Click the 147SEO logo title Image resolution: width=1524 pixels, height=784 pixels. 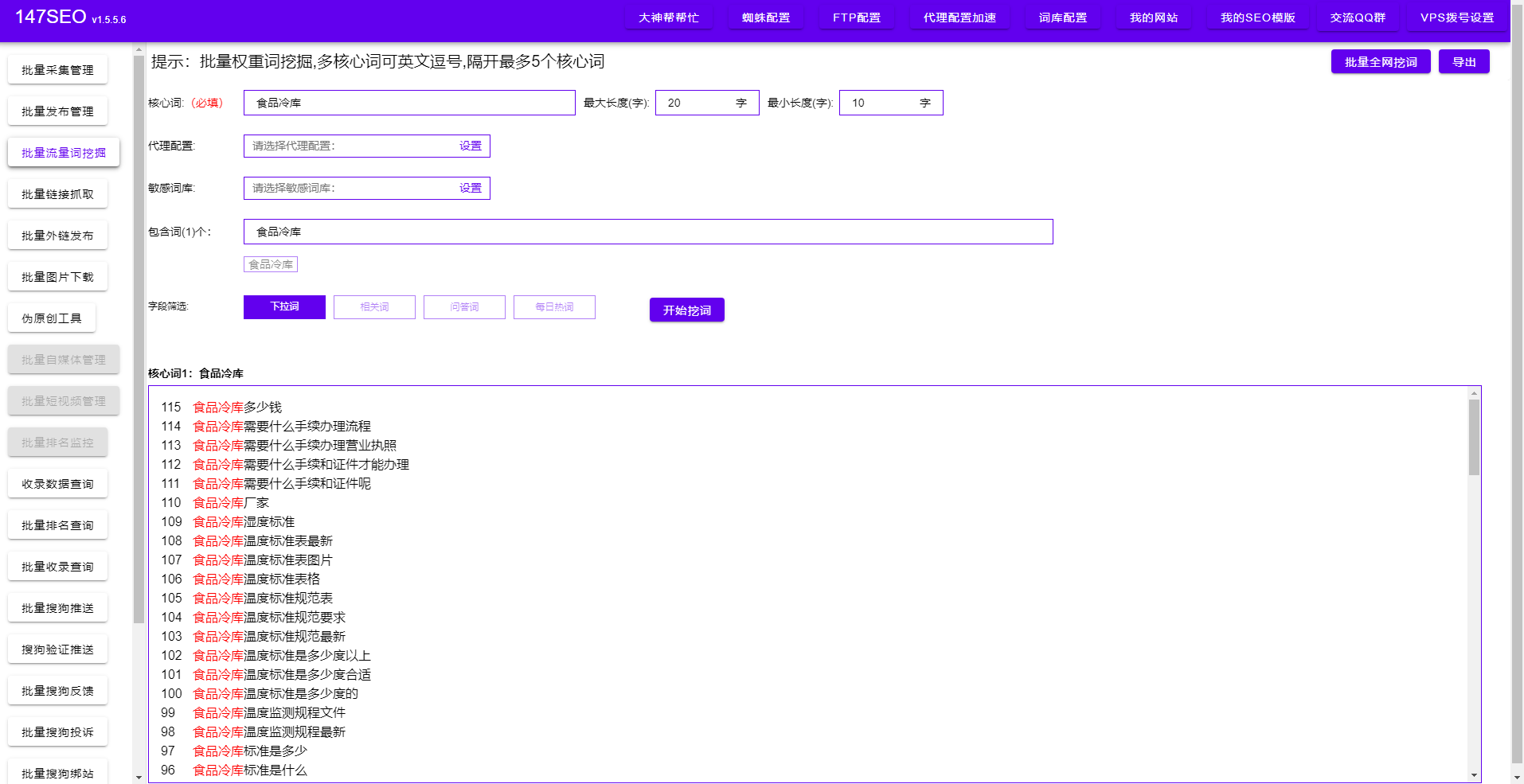point(51,17)
